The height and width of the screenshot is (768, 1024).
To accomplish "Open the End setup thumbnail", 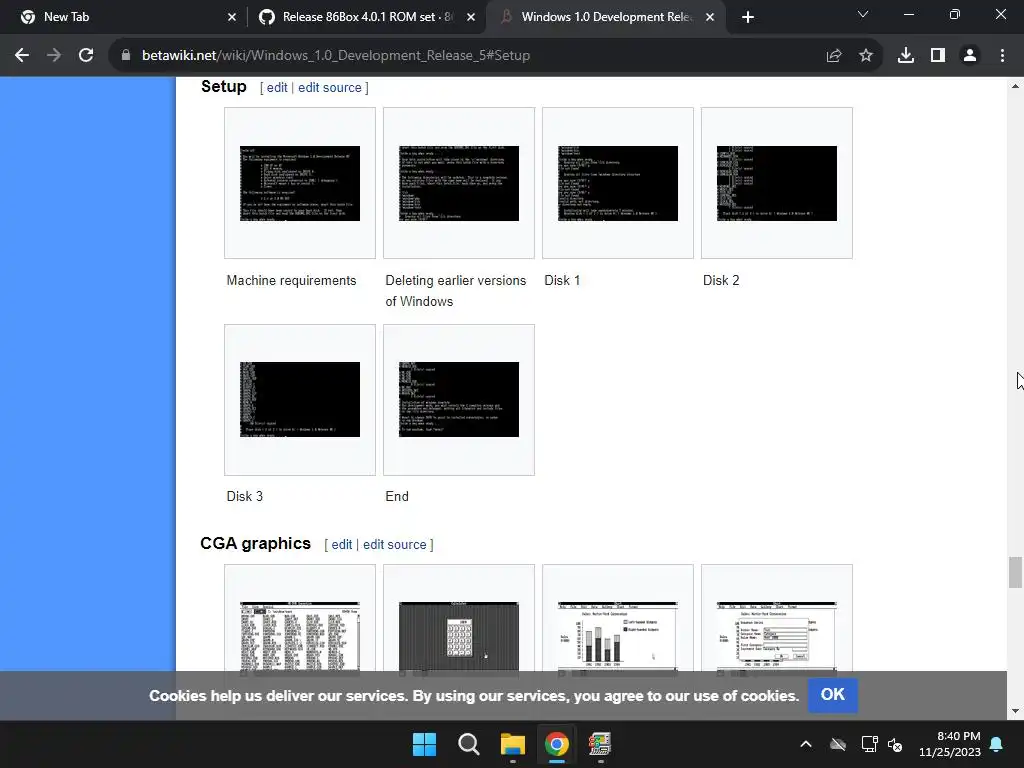I will (459, 400).
